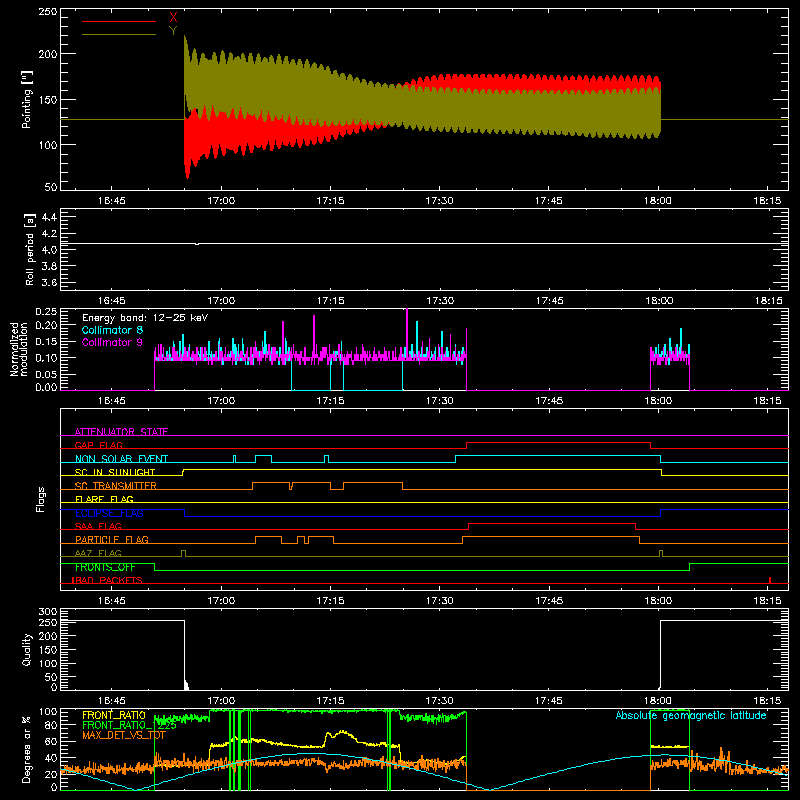The height and width of the screenshot is (800, 800).
Task: Select the Roll period axis title
Action: point(29,250)
